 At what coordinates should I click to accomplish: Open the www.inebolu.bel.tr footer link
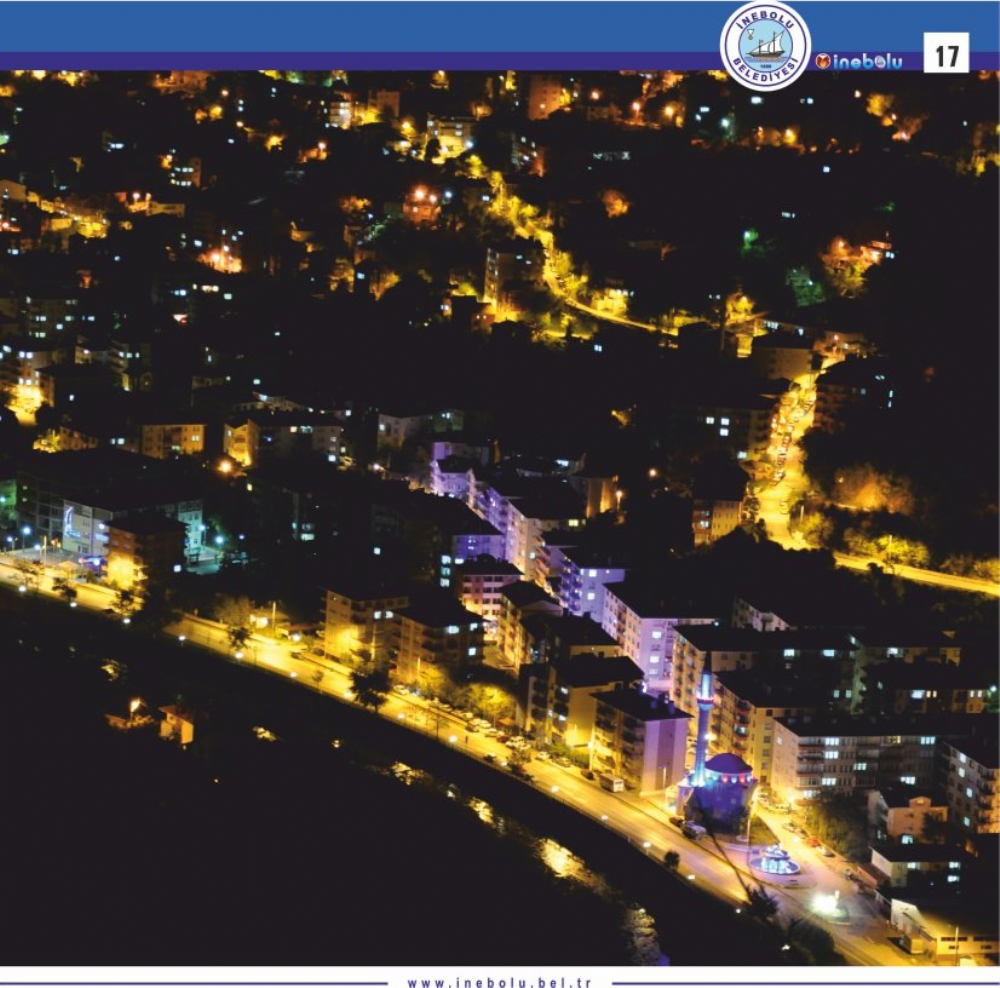click(x=499, y=982)
